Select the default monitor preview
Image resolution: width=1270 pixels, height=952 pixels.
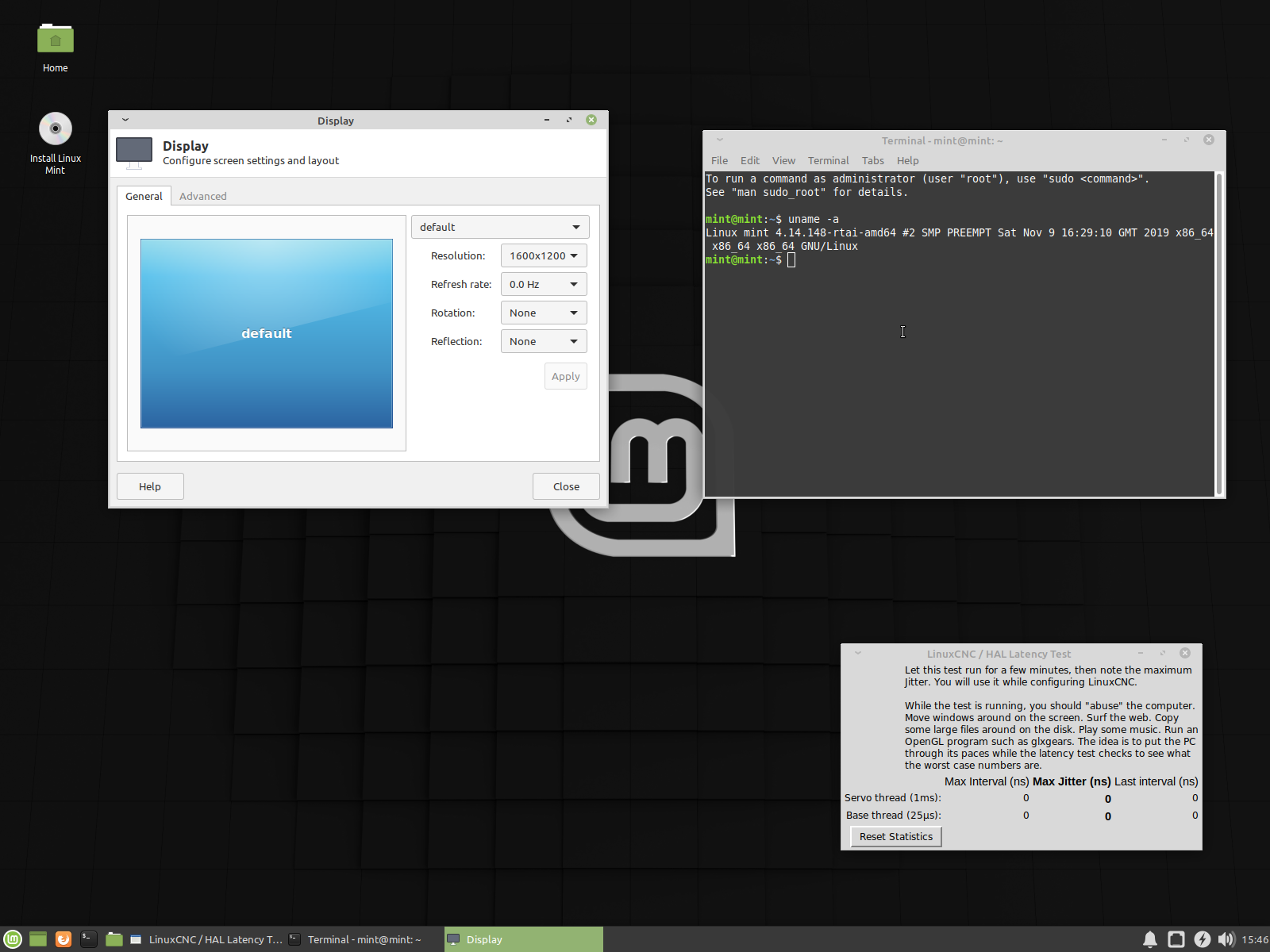[267, 333]
